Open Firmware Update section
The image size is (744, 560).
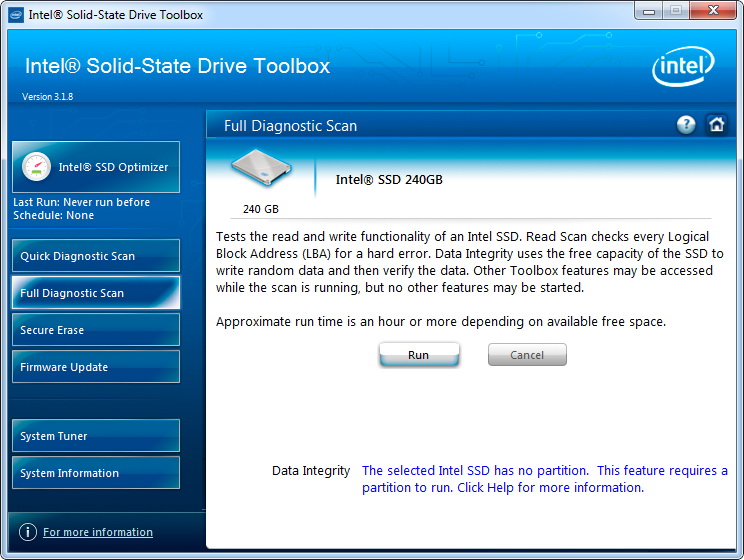click(x=96, y=367)
